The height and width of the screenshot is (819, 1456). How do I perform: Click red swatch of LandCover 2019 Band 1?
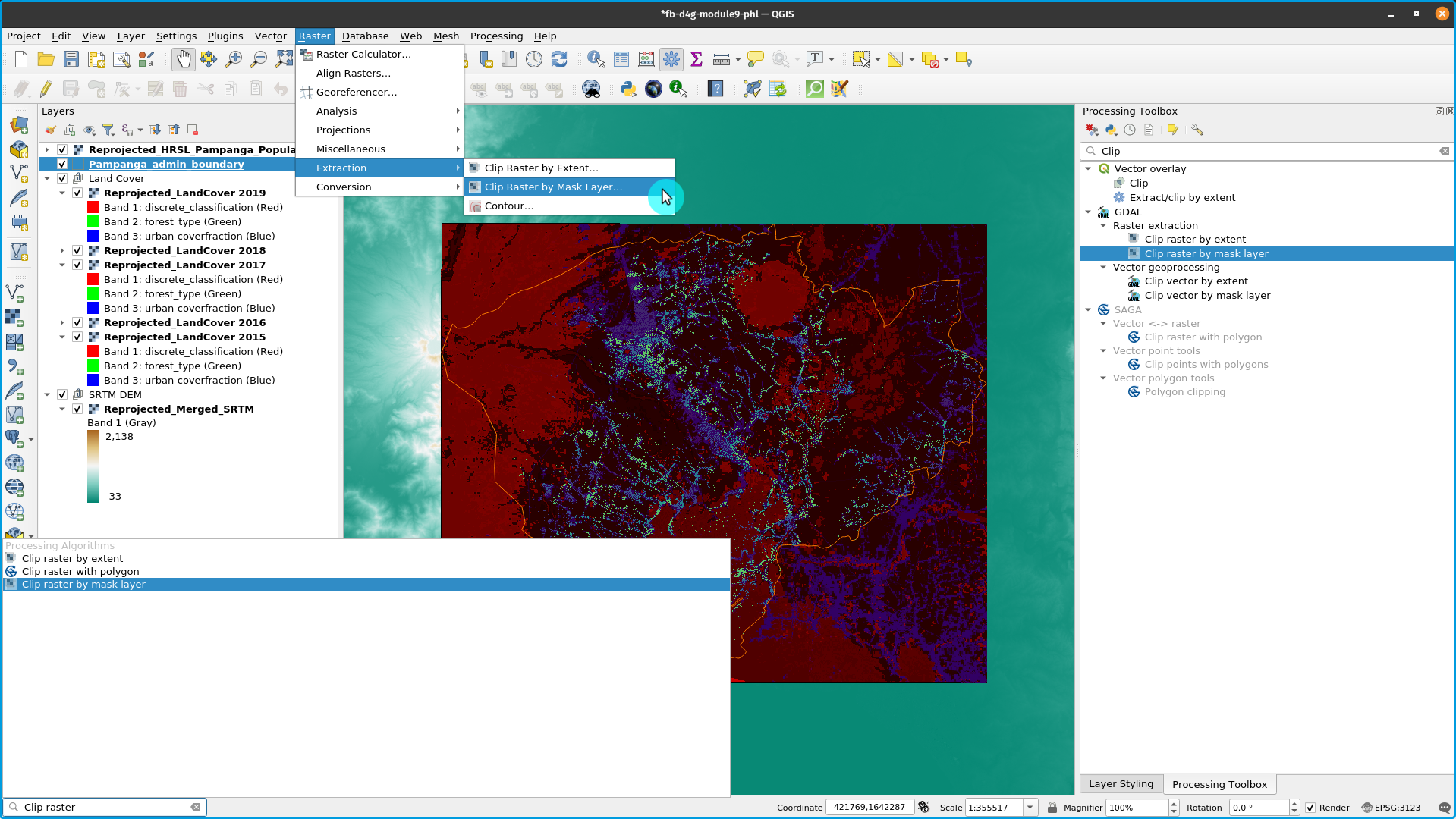click(93, 207)
